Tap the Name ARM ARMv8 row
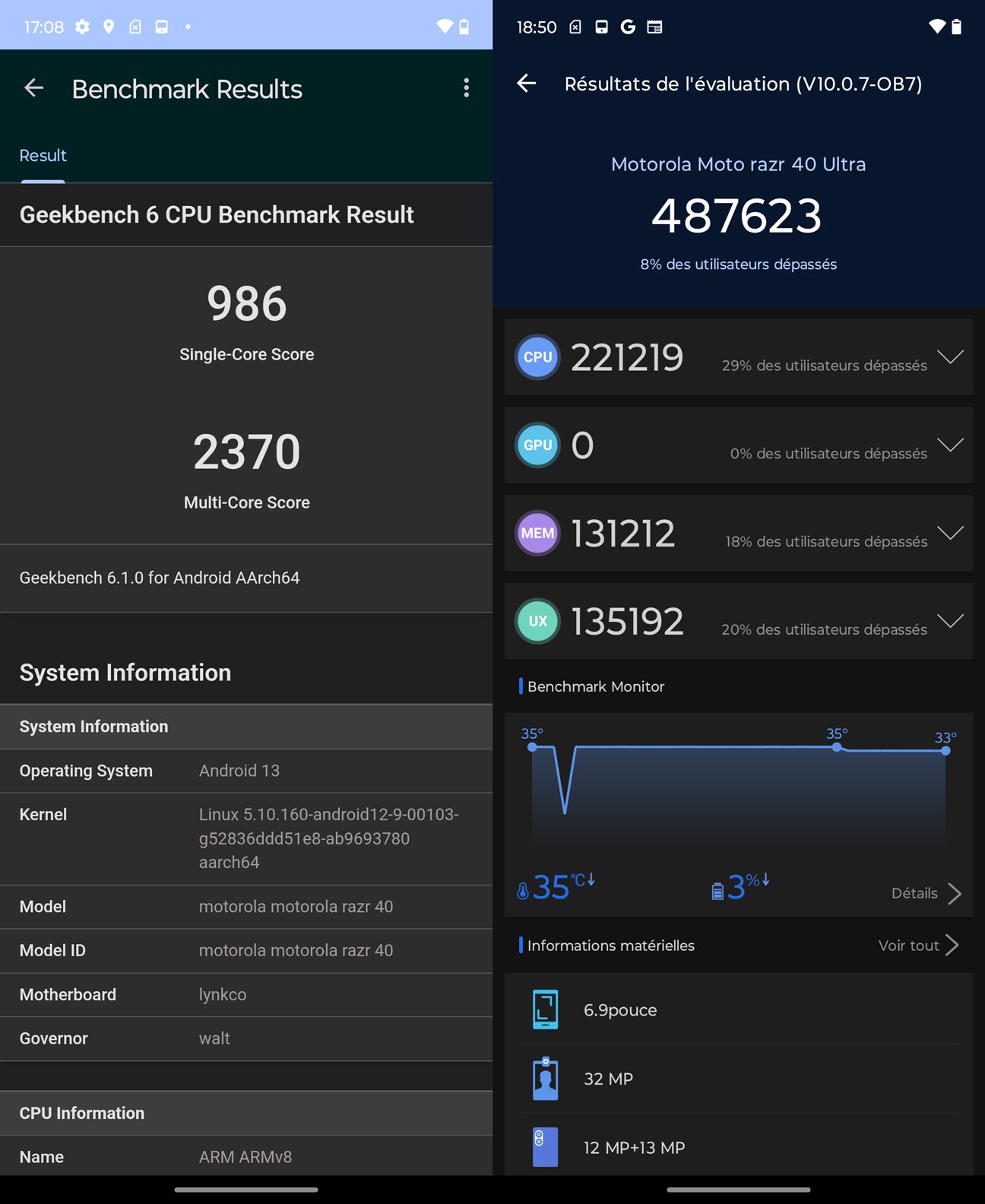 (246, 1156)
